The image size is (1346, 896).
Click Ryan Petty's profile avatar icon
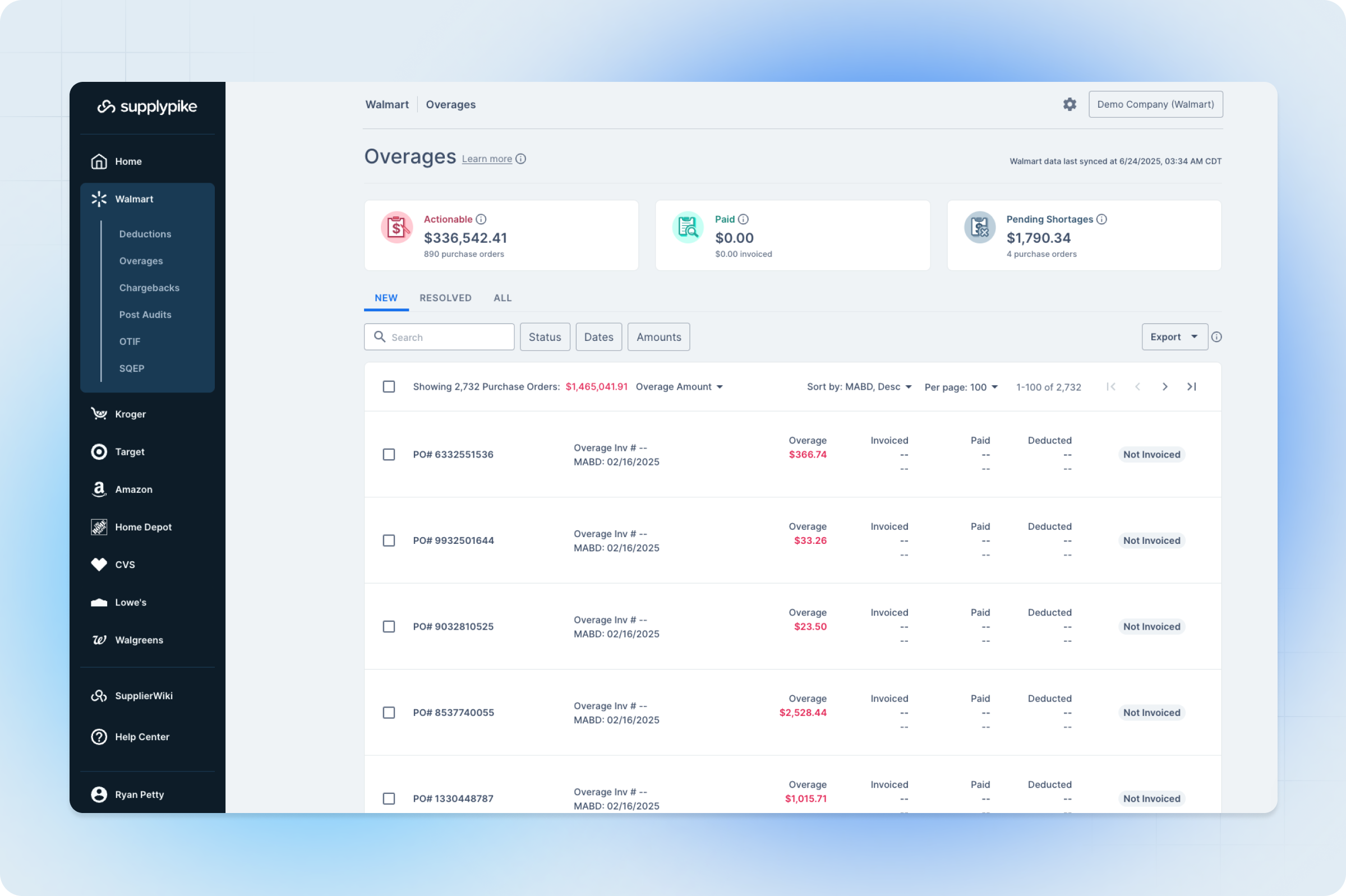click(x=99, y=795)
